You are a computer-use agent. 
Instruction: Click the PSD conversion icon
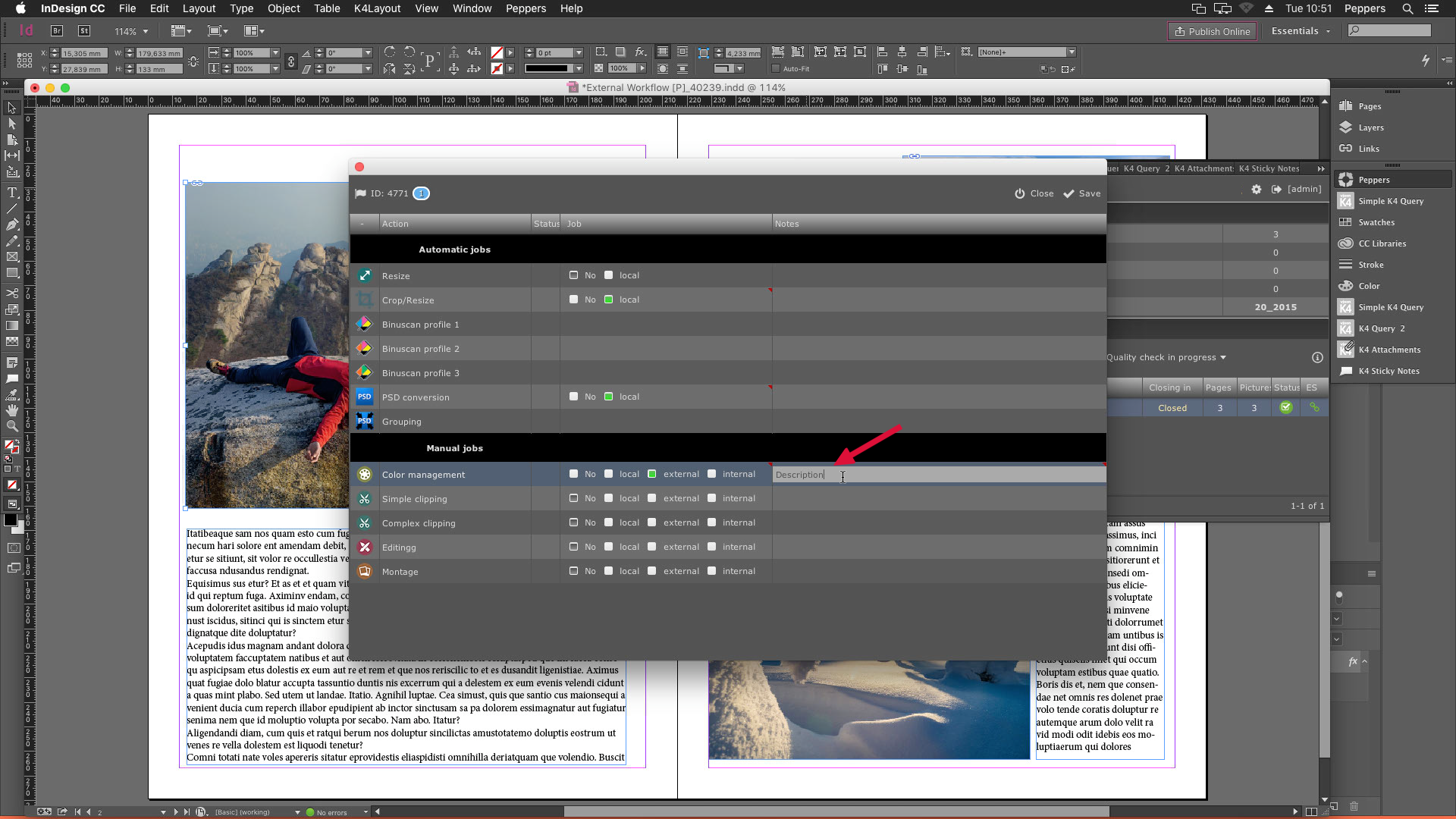point(365,397)
